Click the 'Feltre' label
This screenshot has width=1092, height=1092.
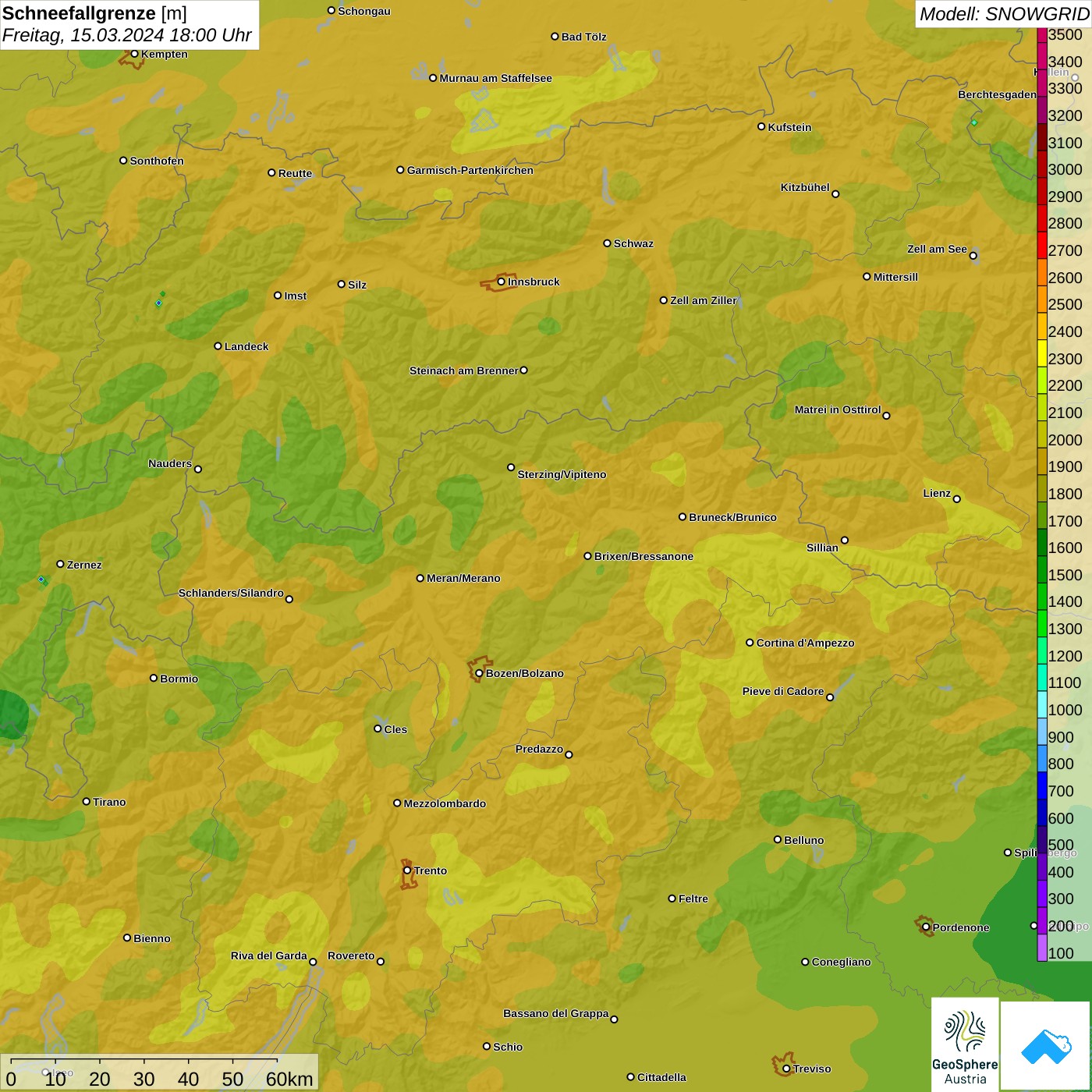tap(693, 899)
